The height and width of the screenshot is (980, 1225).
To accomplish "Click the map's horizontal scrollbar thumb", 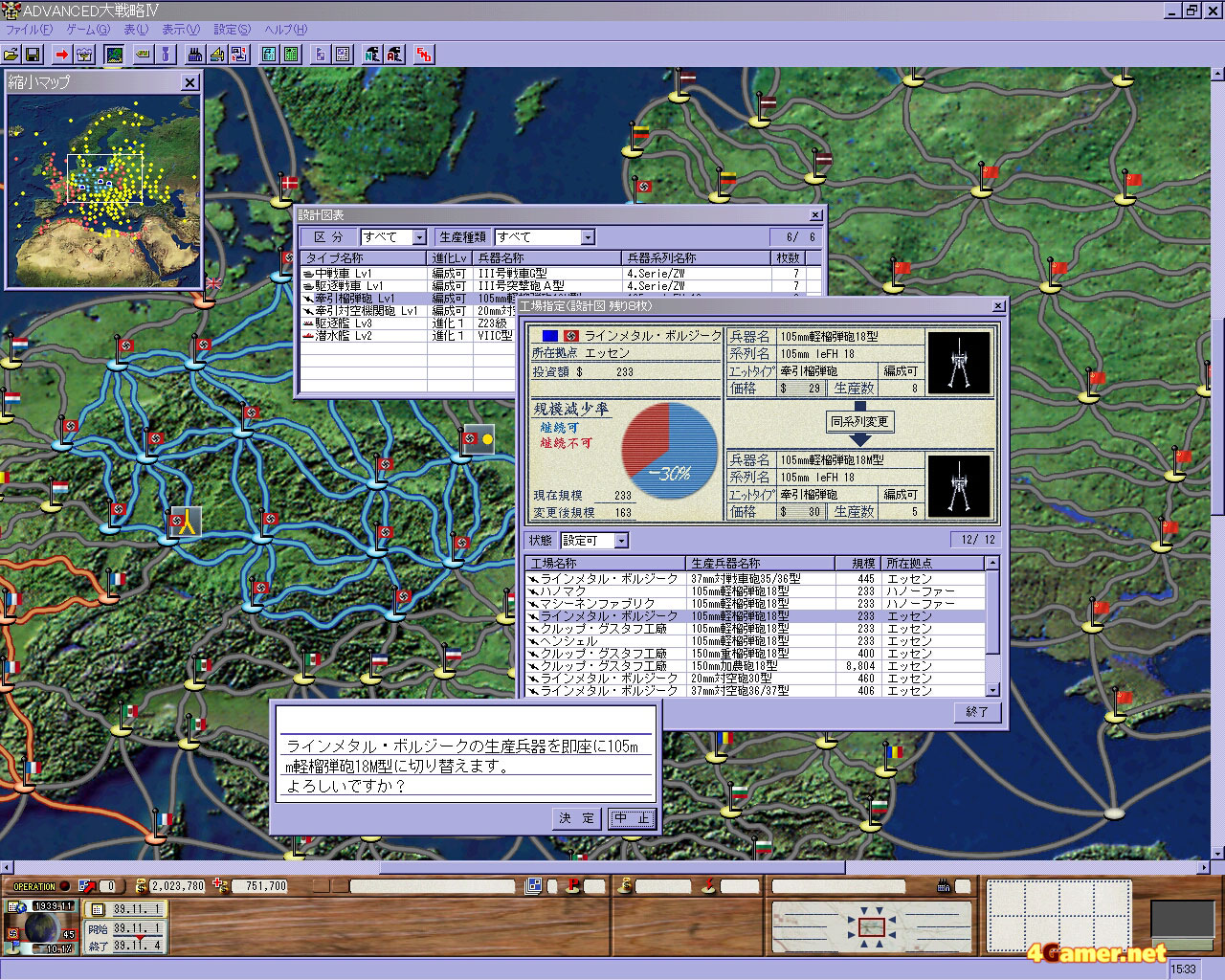I will (x=612, y=867).
